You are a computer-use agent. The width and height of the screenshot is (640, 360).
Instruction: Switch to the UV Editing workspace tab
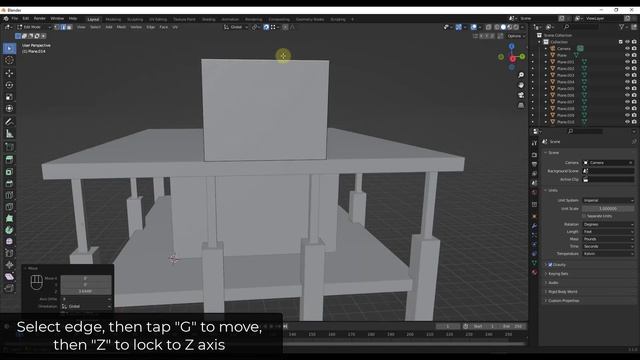pyautogui.click(x=158, y=19)
